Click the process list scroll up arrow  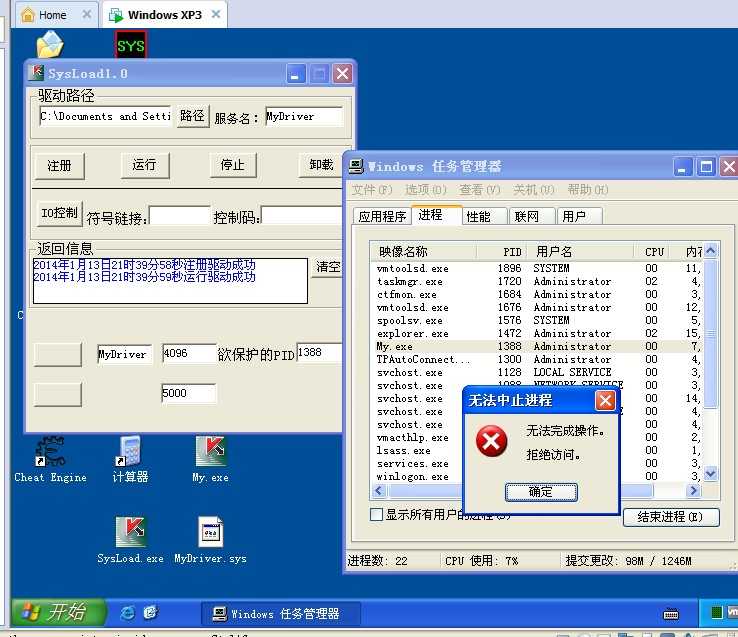pos(711,251)
